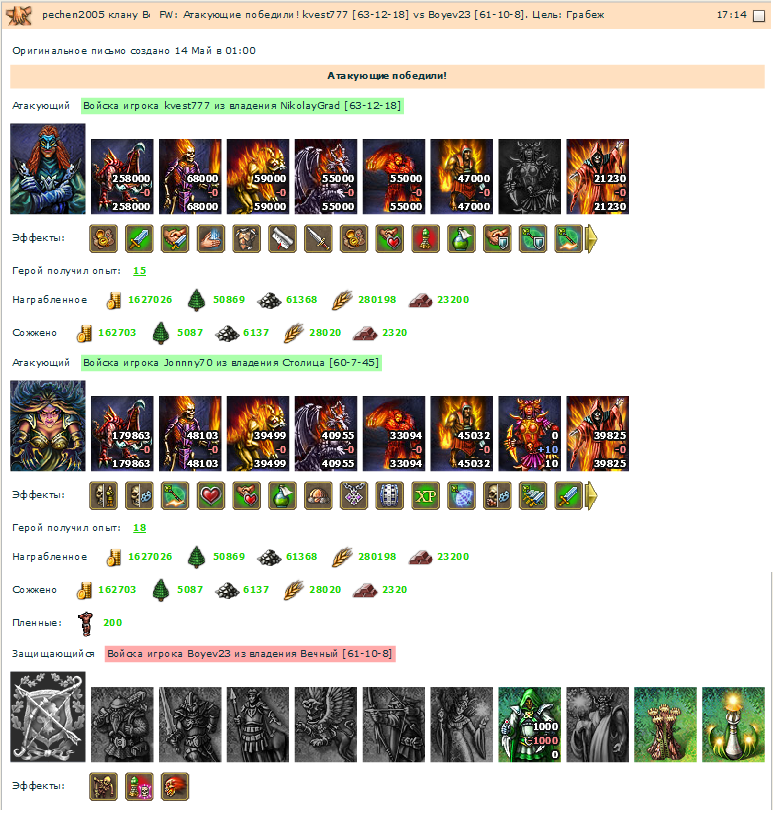The height and width of the screenshot is (823, 775).
Task: Expand Jonnny70 effects with yellow arrow
Action: pyautogui.click(x=591, y=495)
